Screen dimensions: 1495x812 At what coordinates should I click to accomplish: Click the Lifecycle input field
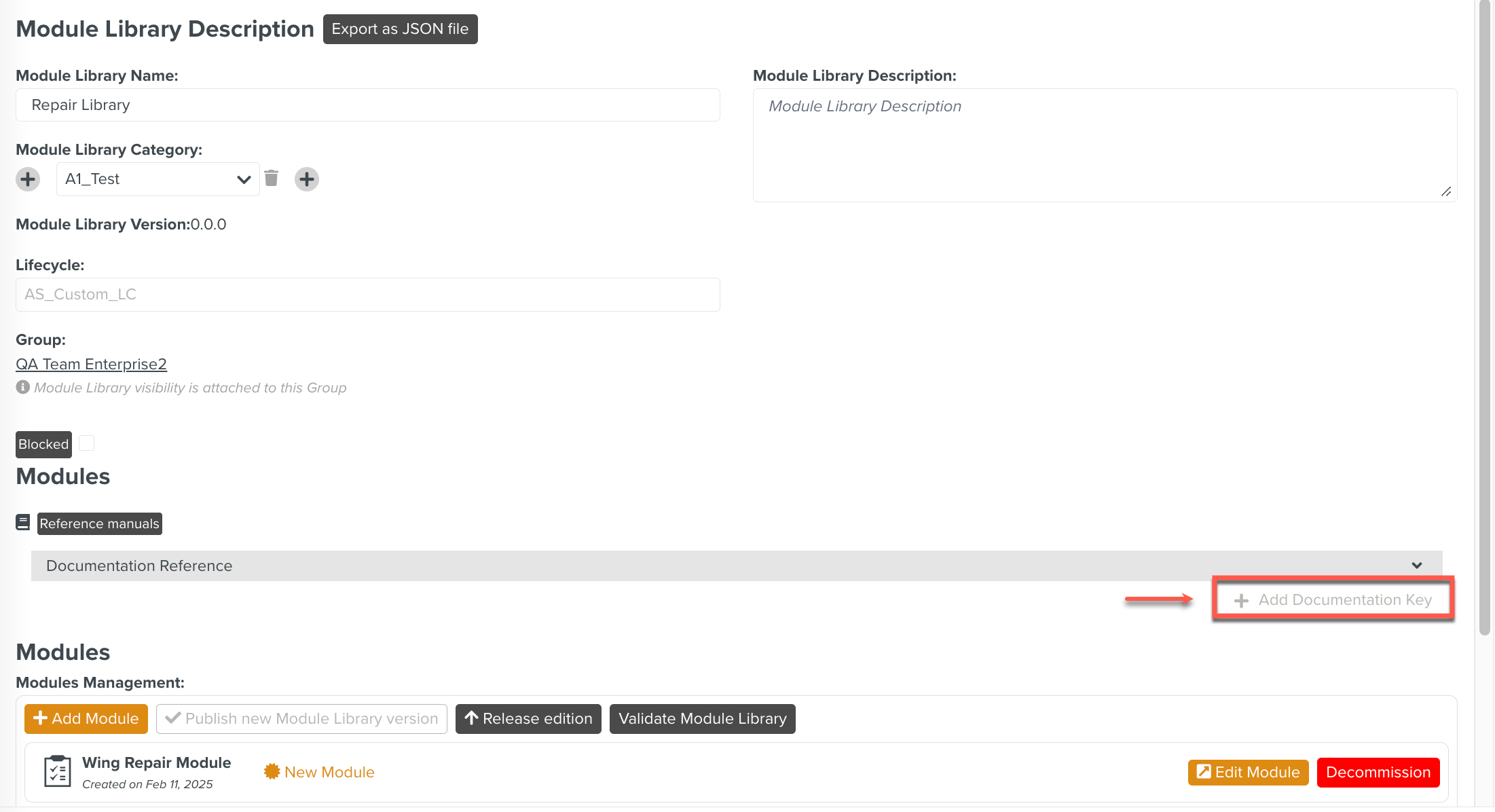point(367,294)
